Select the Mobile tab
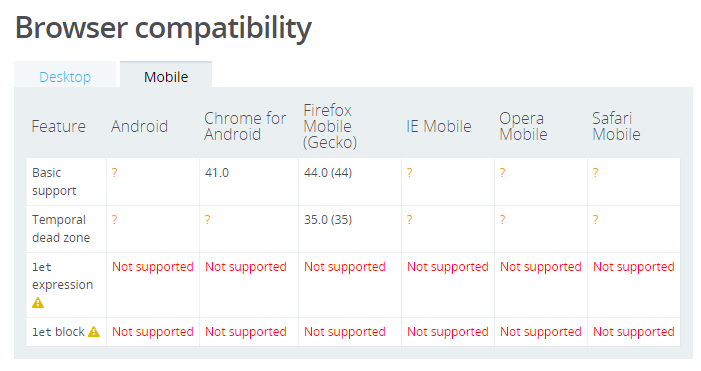Image resolution: width=701 pixels, height=371 pixels. click(x=166, y=77)
